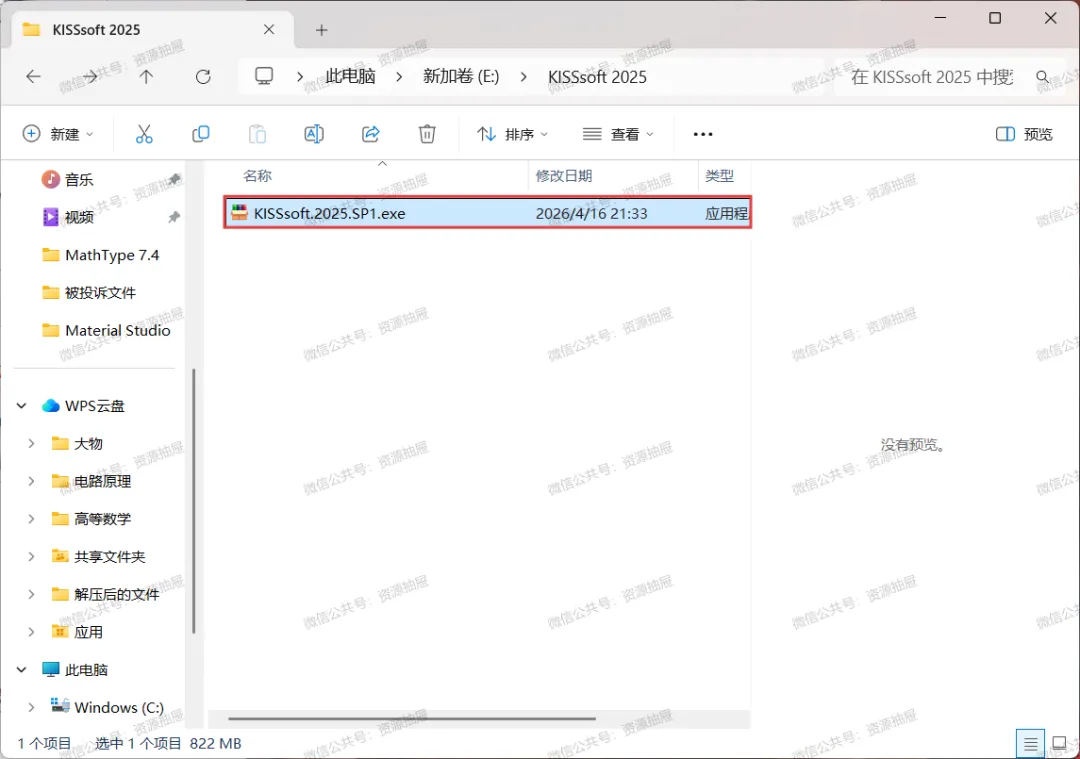The width and height of the screenshot is (1080, 759).
Task: Click the KISSsoft.2025.SP1.exe file icon
Action: tap(239, 213)
